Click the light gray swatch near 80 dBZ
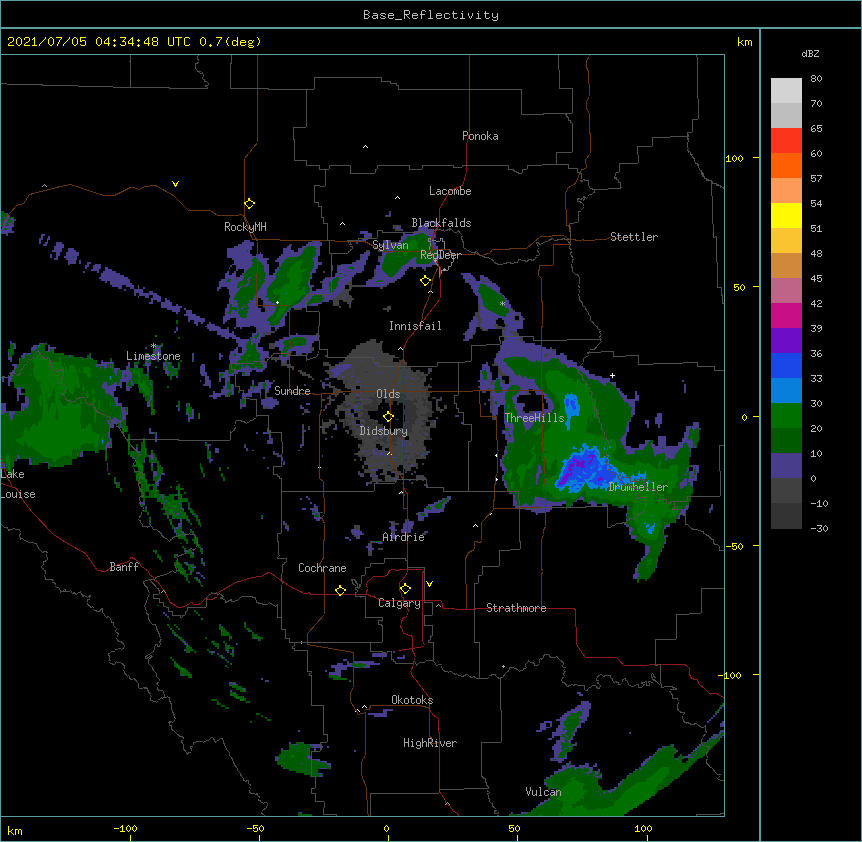Screen dimensions: 862x842 (x=786, y=90)
